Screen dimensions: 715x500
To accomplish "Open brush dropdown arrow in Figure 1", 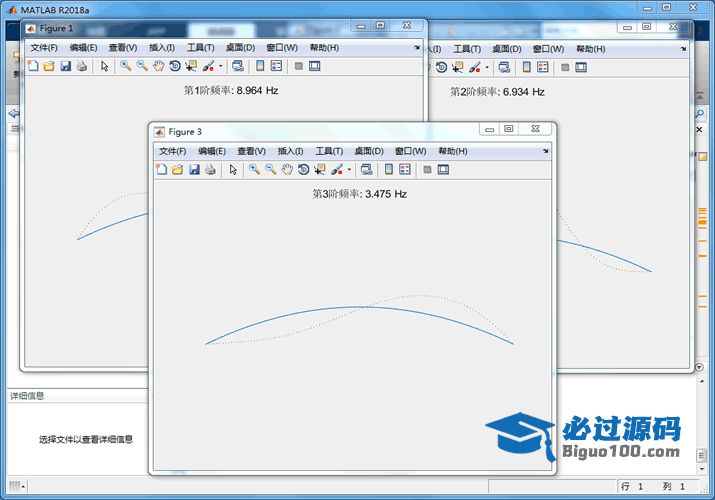I will point(221,66).
